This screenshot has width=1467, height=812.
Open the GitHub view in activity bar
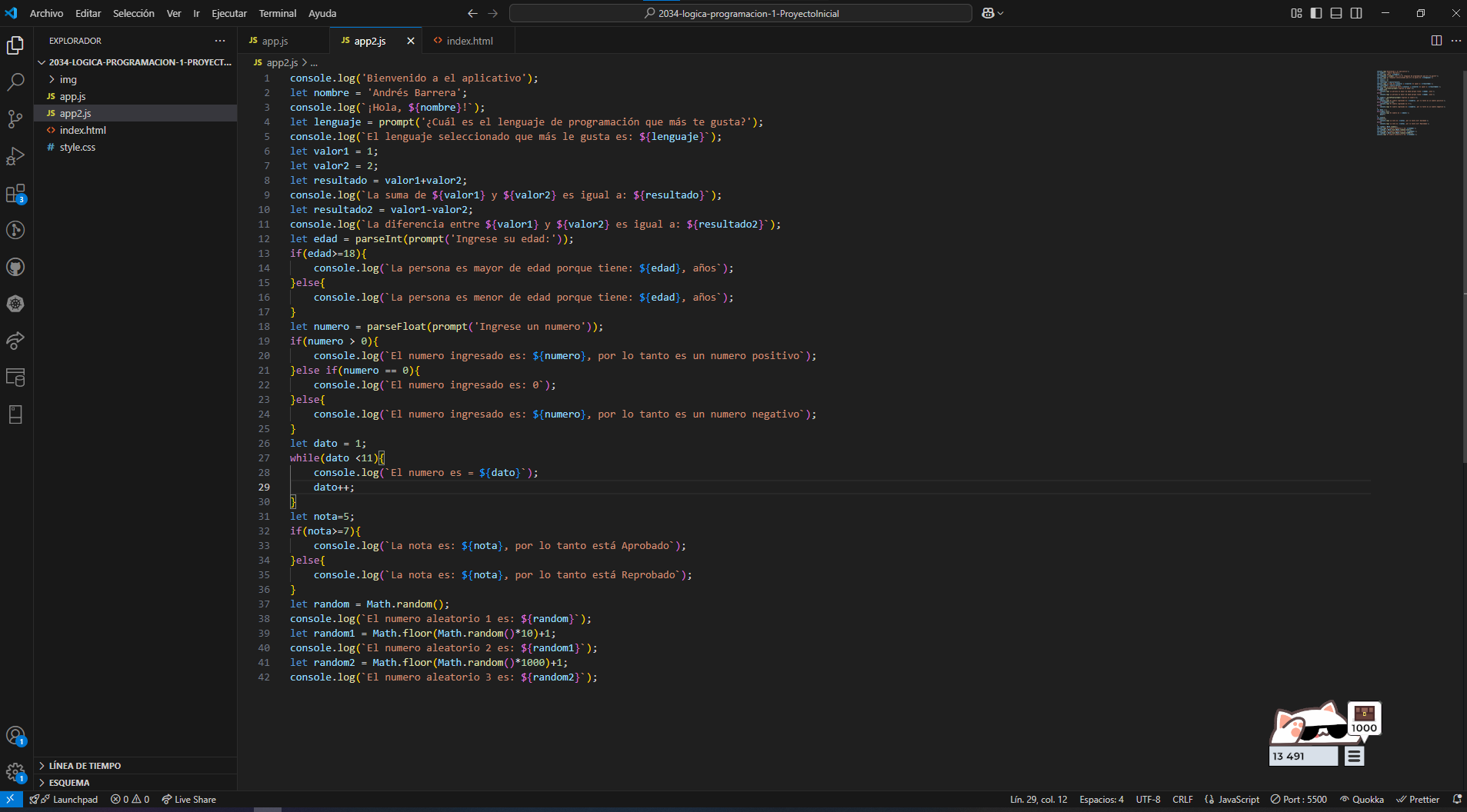15,267
